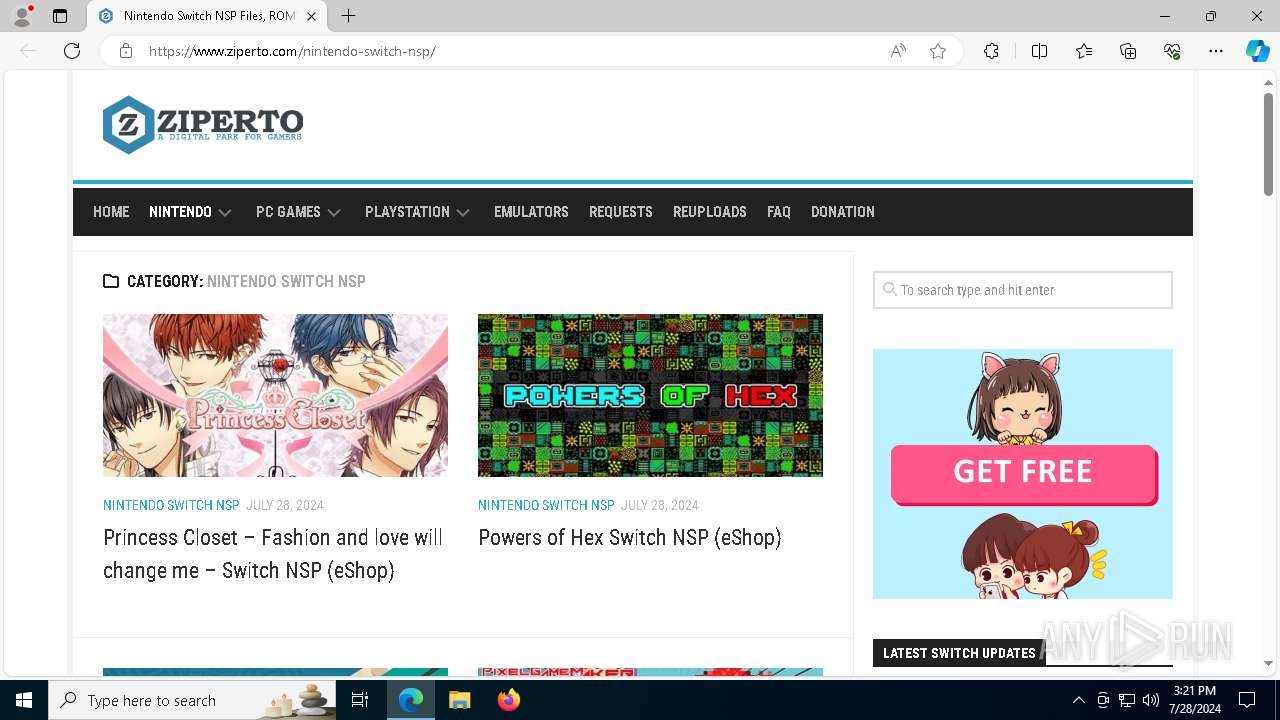Click the Latest Switch Updates heading
Image resolution: width=1280 pixels, height=720 pixels.
(x=959, y=653)
